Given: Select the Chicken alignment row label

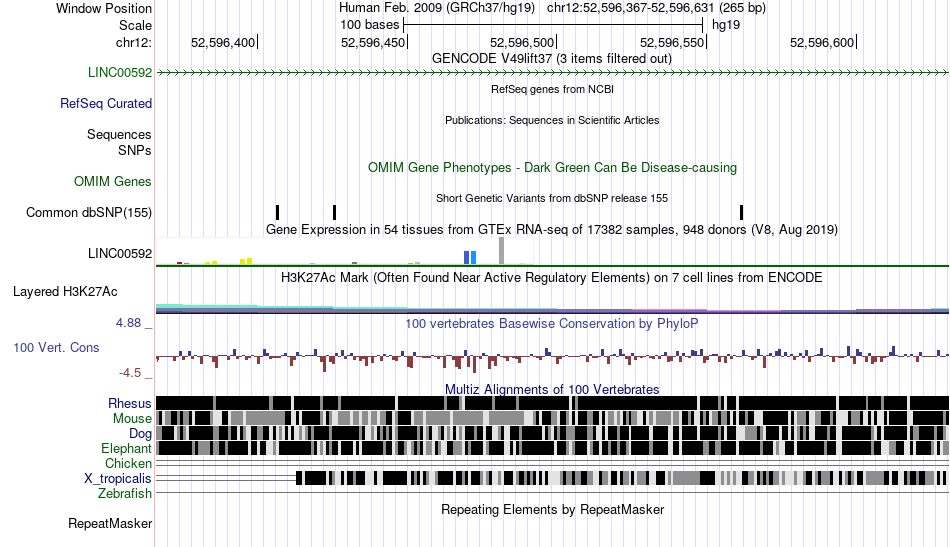Looking at the screenshot, I should 128,464.
